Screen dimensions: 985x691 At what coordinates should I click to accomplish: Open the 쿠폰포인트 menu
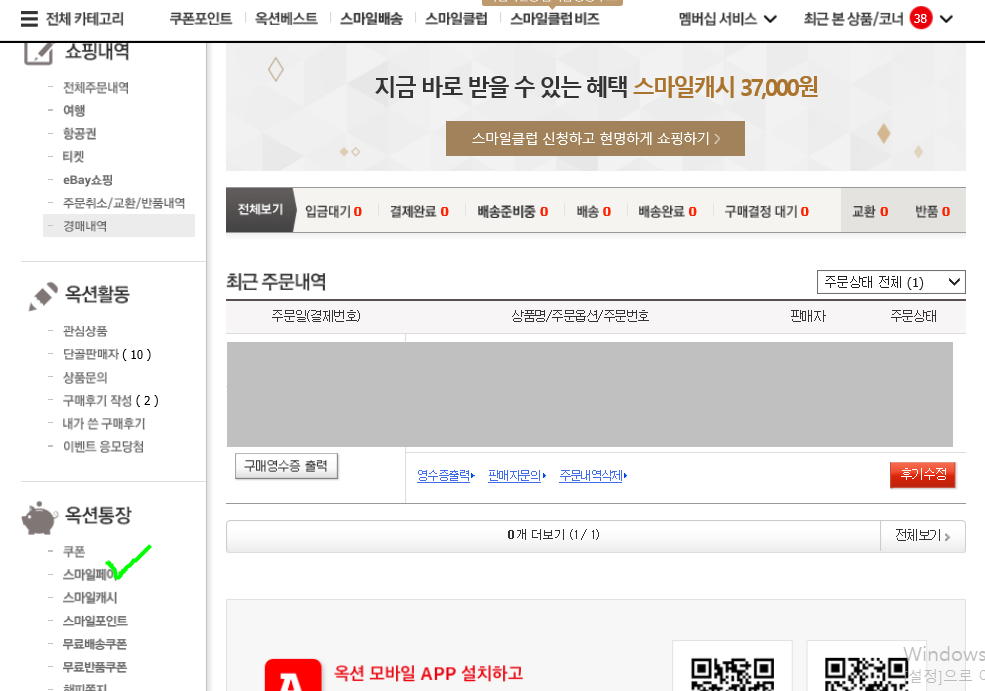[x=200, y=19]
